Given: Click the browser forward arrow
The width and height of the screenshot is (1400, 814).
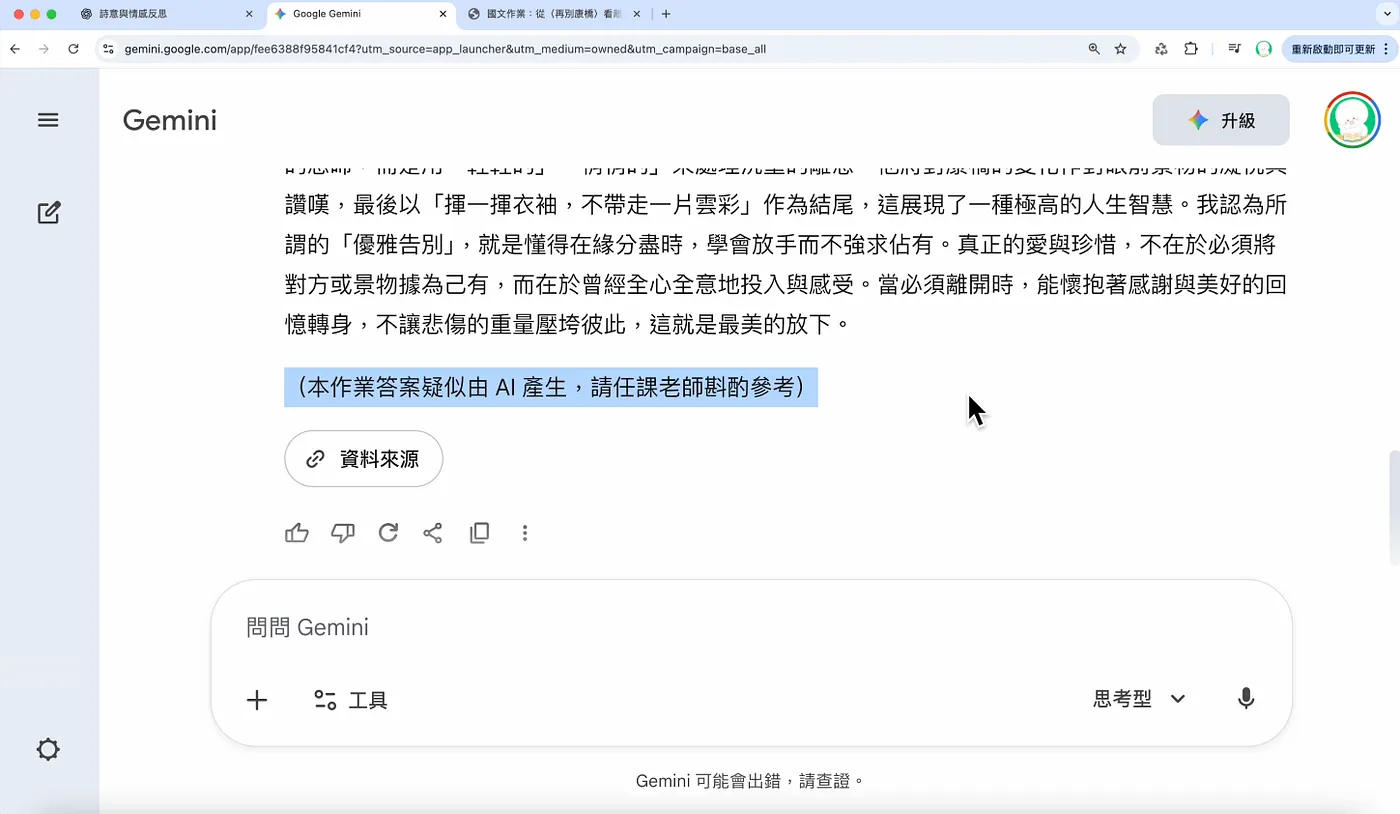Looking at the screenshot, I should [x=43, y=48].
